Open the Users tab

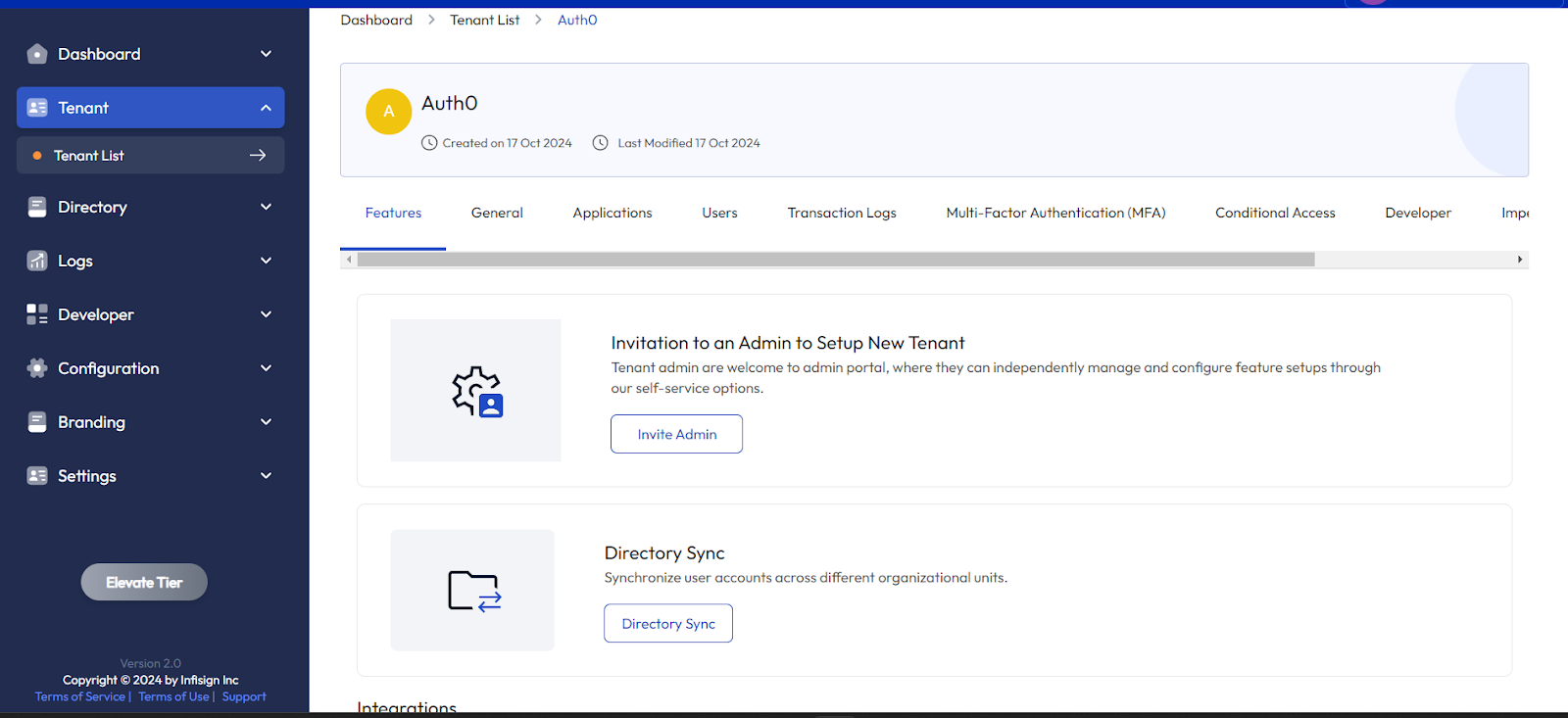pos(719,213)
